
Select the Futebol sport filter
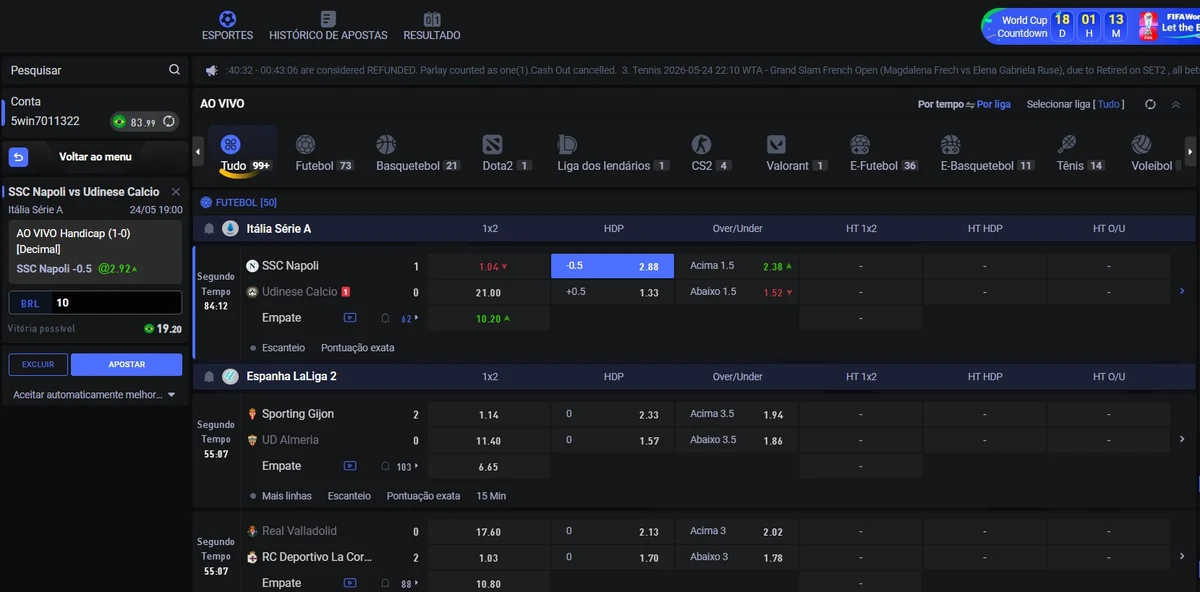coord(325,153)
